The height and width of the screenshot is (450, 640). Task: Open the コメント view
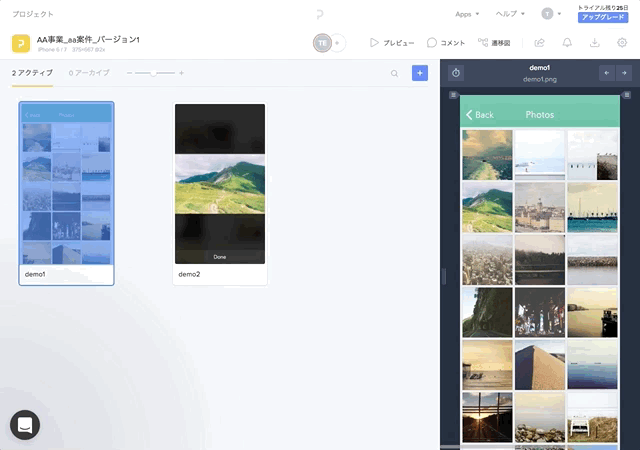(446, 43)
